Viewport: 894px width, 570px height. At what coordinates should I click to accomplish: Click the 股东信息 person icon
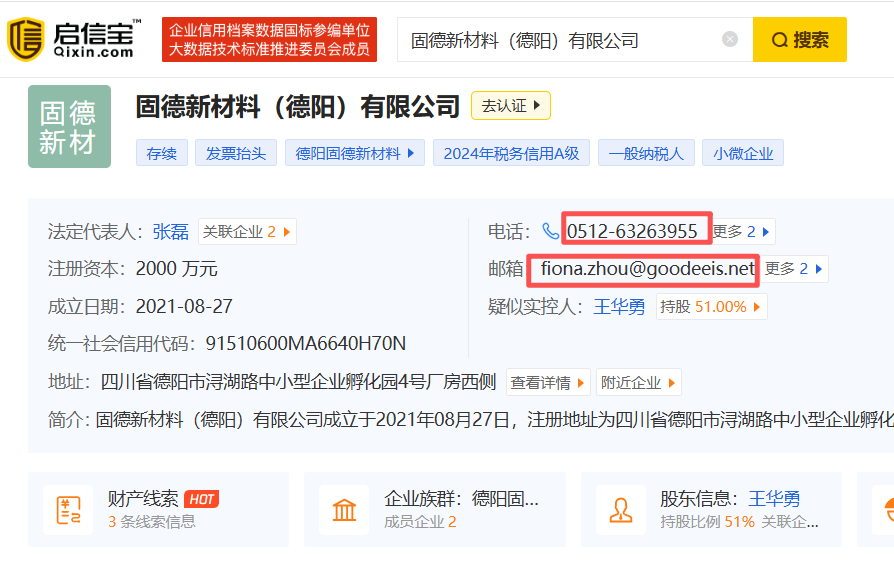(x=621, y=510)
